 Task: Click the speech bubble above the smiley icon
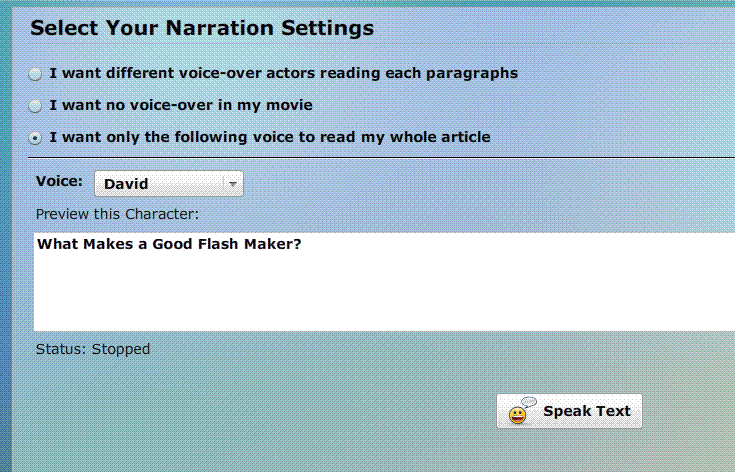click(529, 402)
